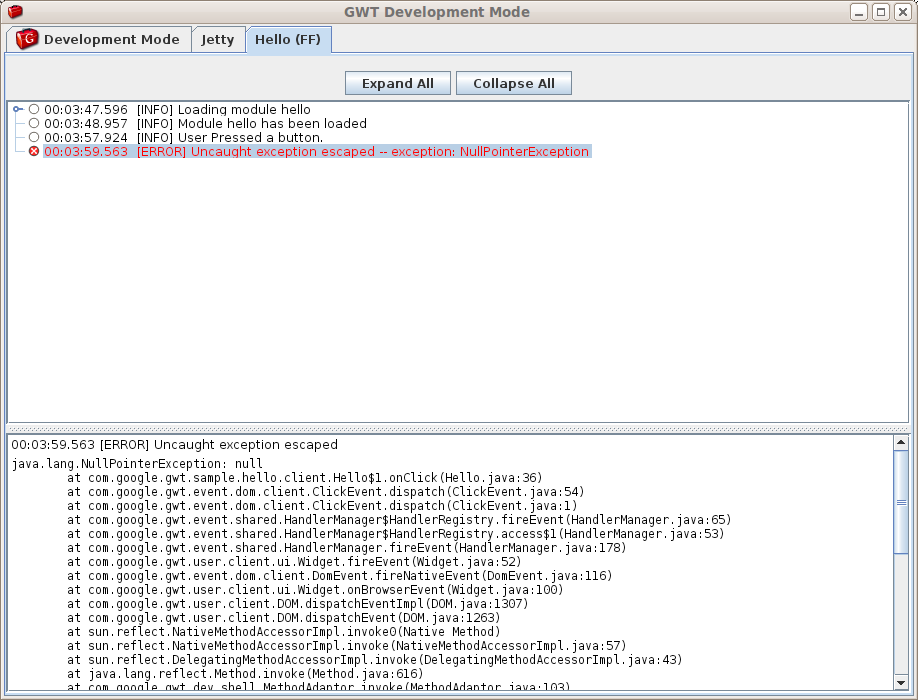Maximize the GWT Development Mode window
Viewport: 918px width, 700px height.
pos(881,12)
